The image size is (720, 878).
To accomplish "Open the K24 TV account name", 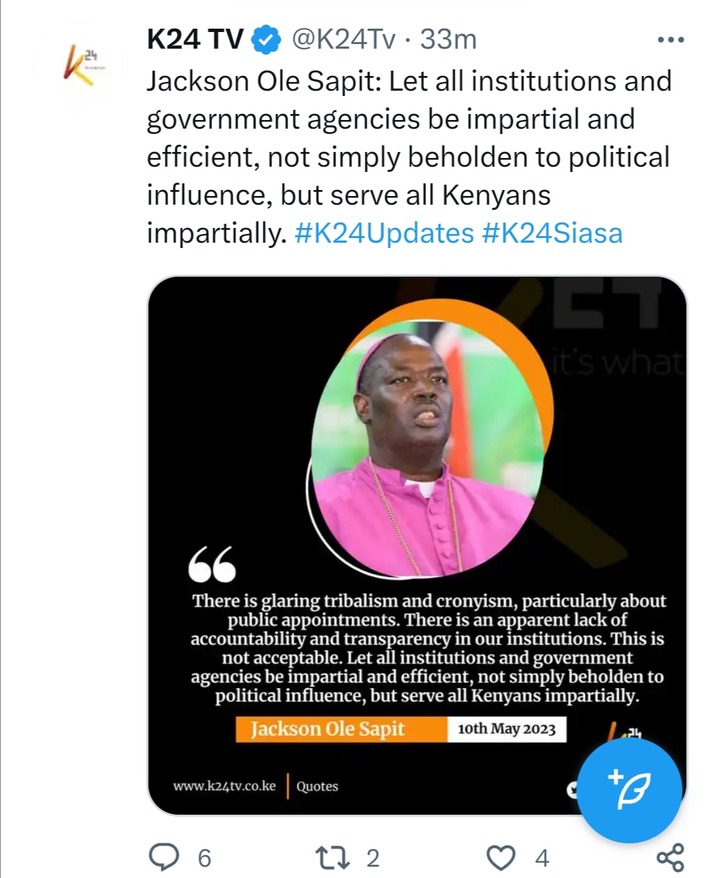I will tap(195, 40).
